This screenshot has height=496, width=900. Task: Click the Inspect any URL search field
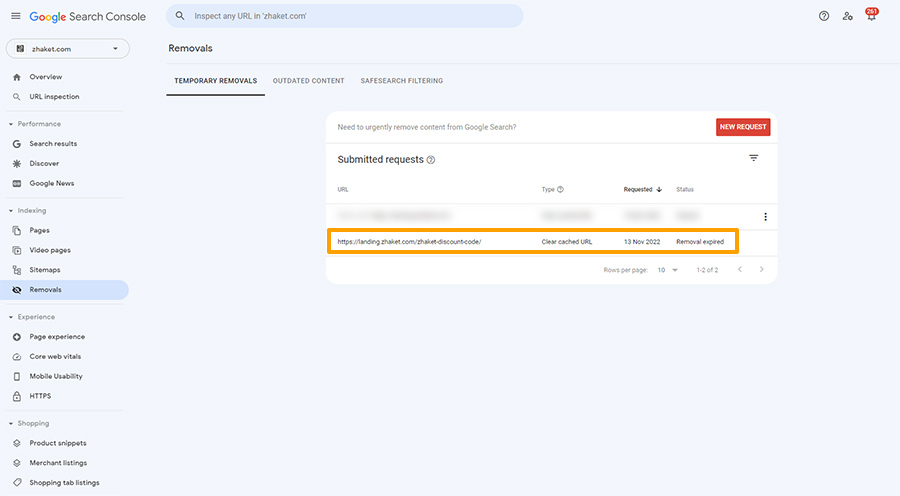(344, 16)
